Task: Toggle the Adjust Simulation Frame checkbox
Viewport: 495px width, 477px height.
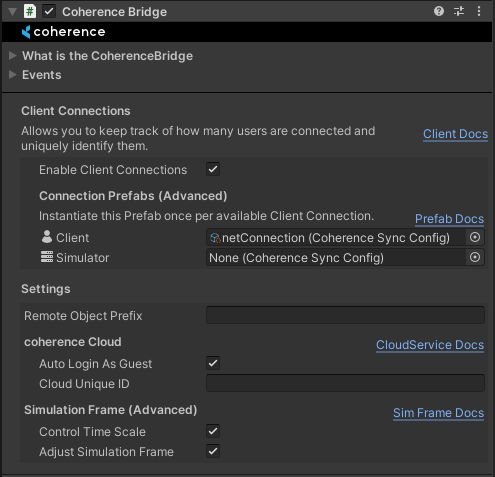Action: 213,451
